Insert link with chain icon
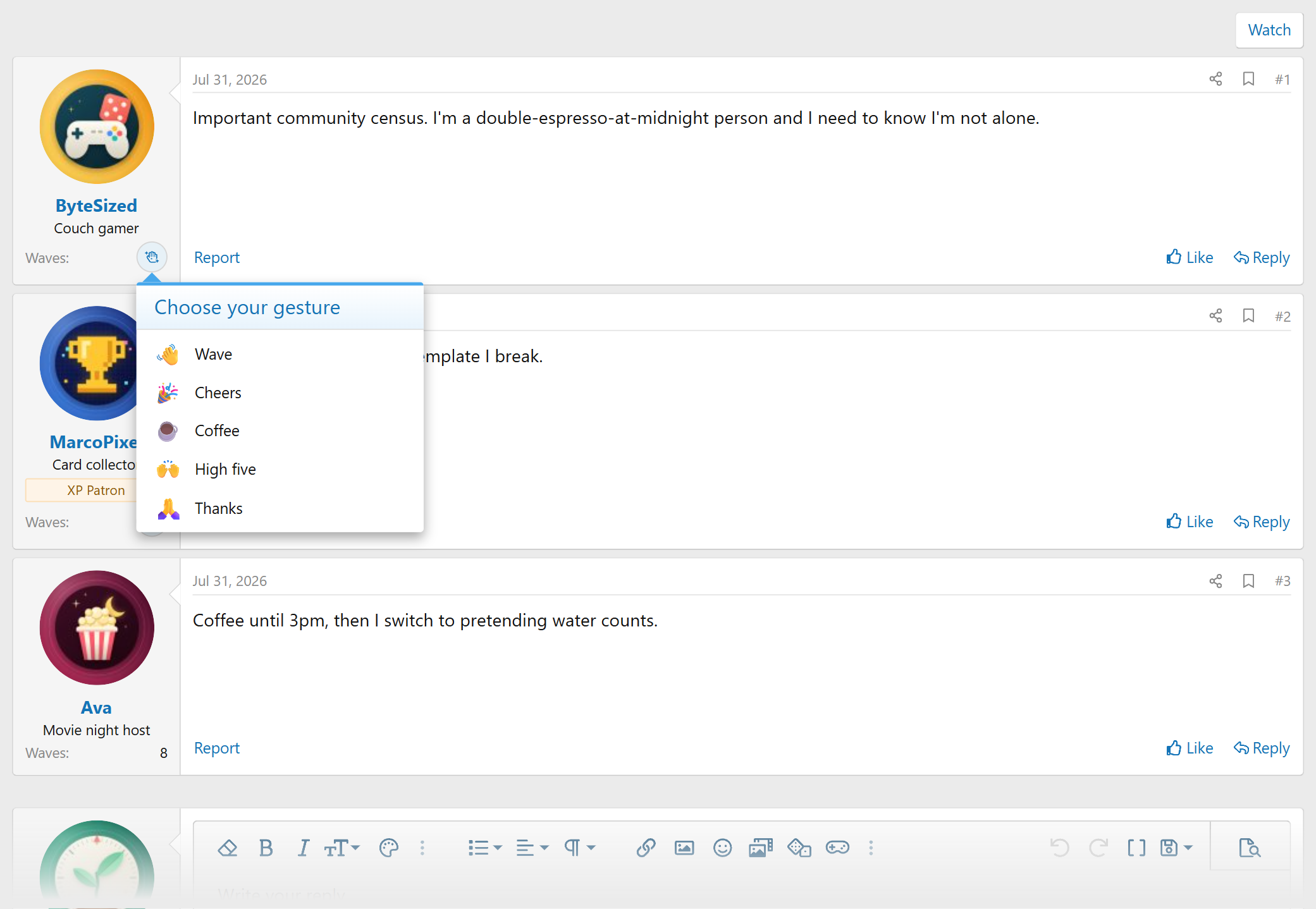Viewport: 1316px width, 909px height. pos(646,848)
